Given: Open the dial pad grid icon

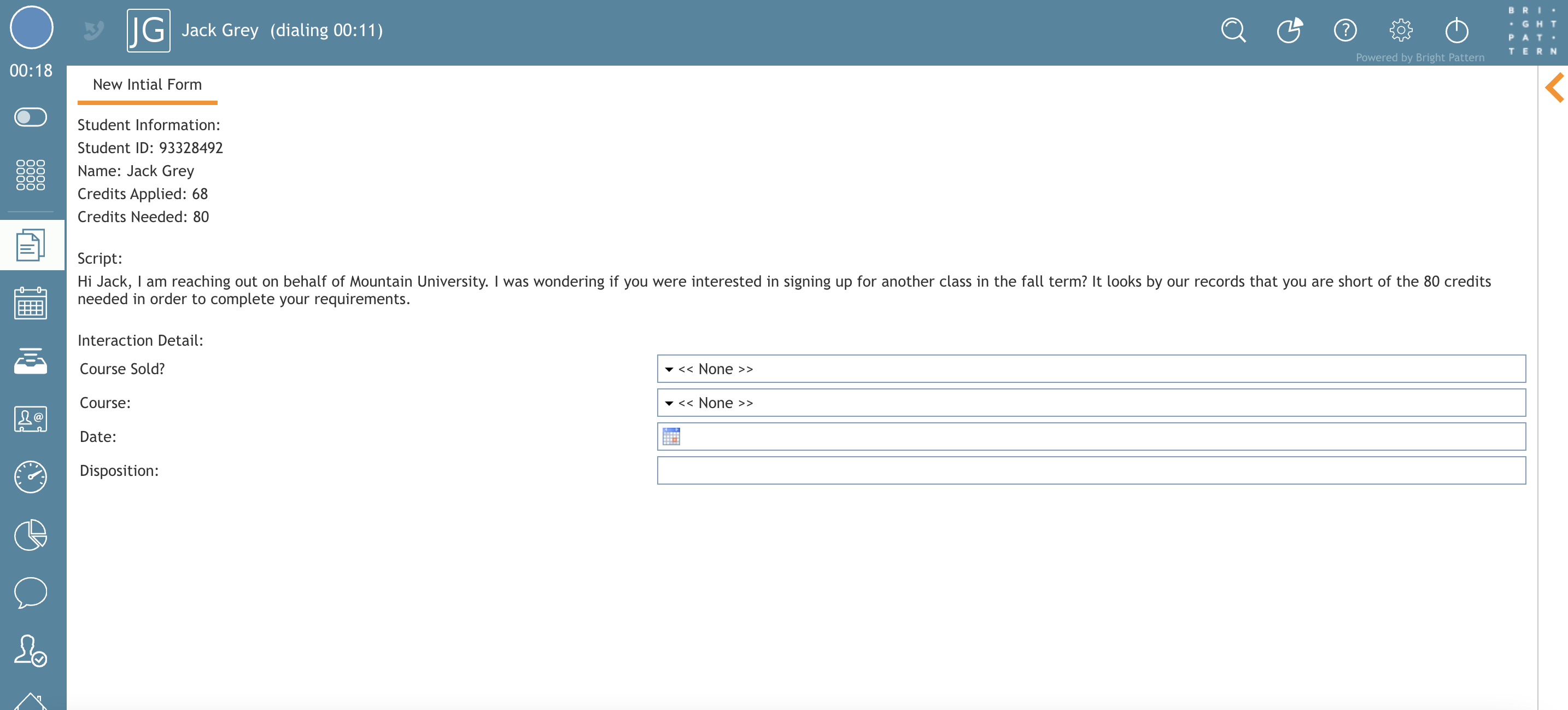Looking at the screenshot, I should click(x=31, y=174).
